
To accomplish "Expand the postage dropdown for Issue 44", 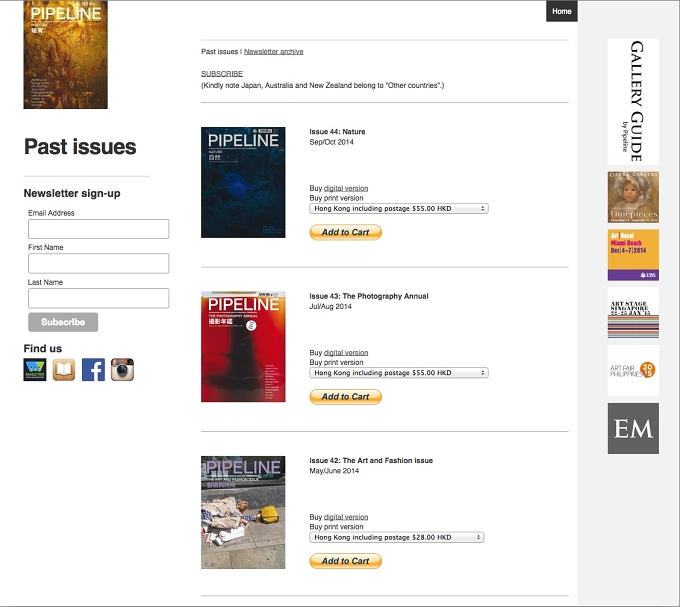I will tap(399, 209).
